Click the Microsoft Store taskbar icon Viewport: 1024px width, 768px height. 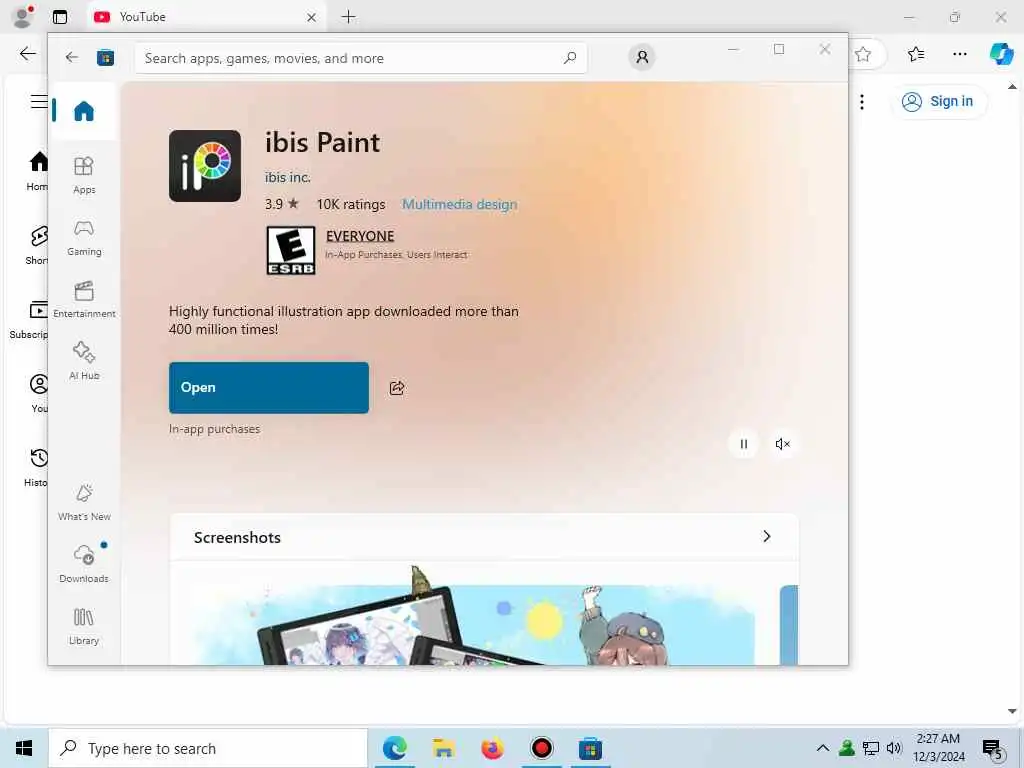[590, 748]
